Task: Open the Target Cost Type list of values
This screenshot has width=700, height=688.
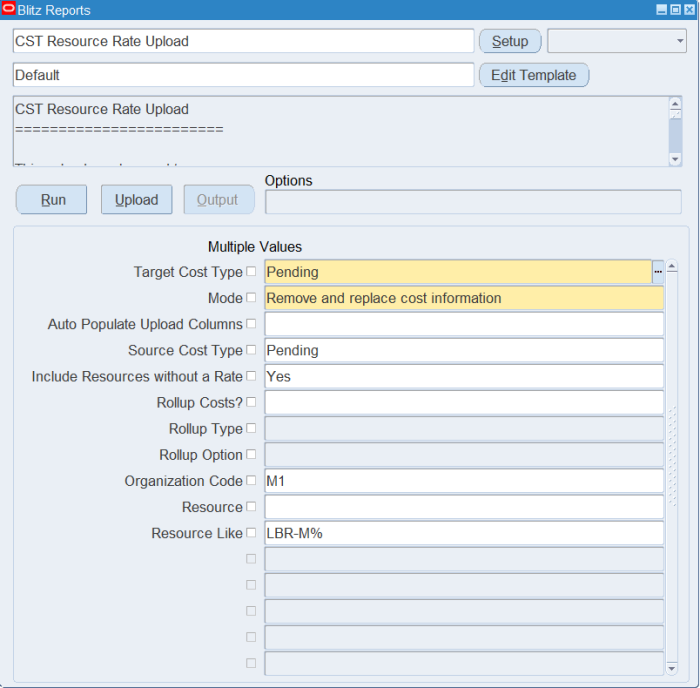Action: coord(658,271)
